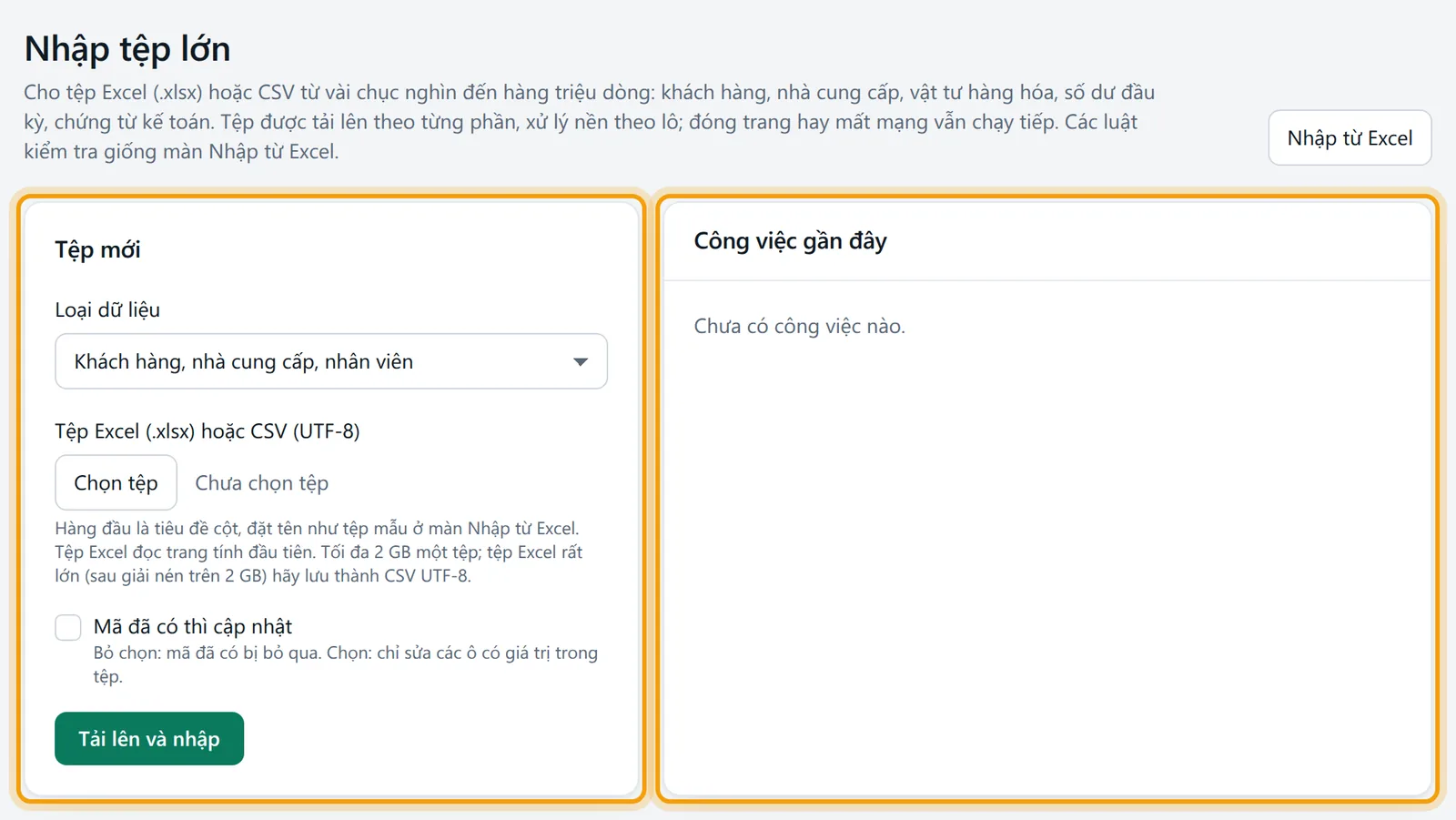Expand the Loại dữ liệu dropdown arrow
Viewport: 1456px width, 820px height.
(x=580, y=362)
